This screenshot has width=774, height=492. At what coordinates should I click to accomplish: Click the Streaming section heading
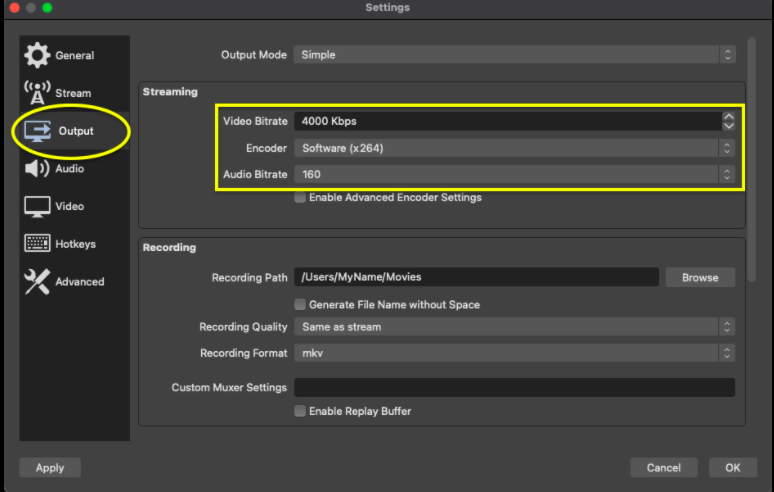(170, 92)
